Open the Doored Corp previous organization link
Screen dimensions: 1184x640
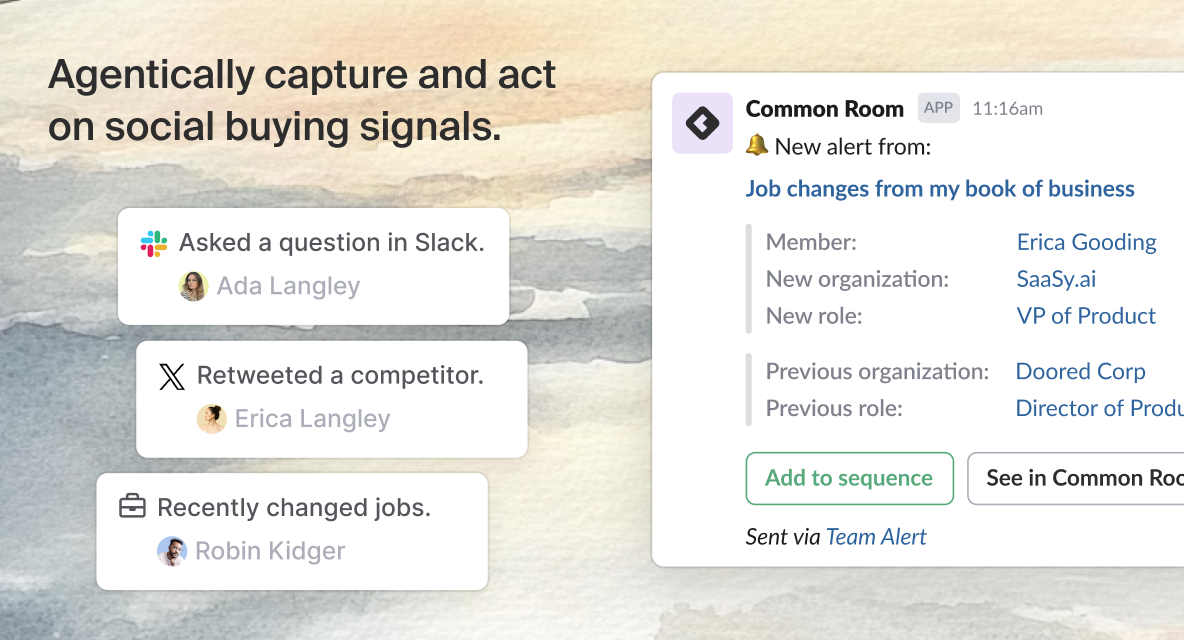1080,371
